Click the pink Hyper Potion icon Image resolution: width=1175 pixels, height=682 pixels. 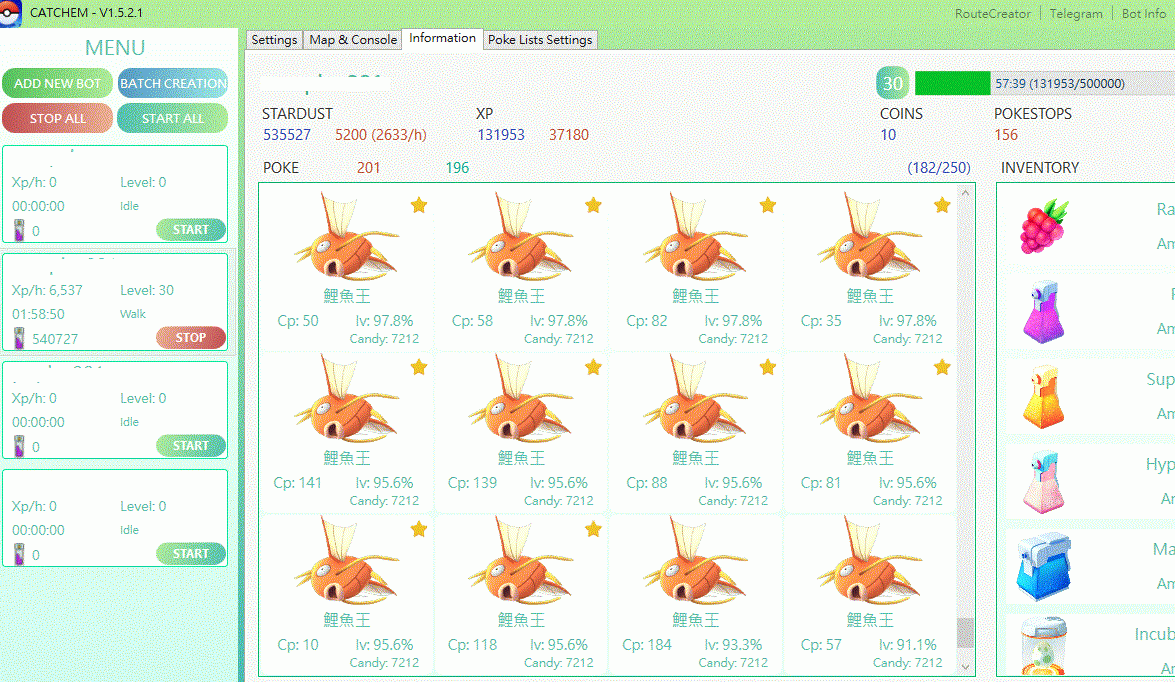click(x=1044, y=482)
